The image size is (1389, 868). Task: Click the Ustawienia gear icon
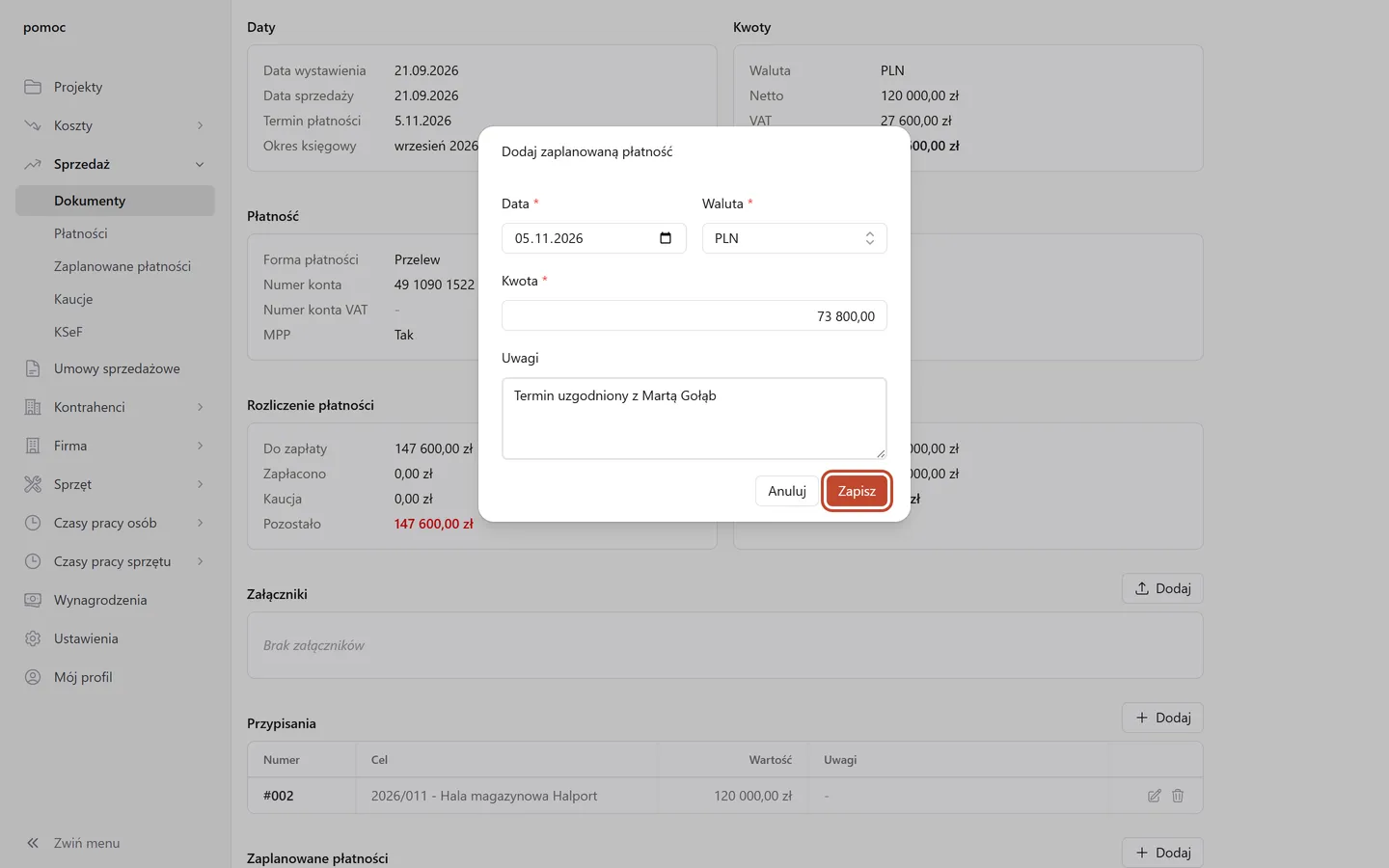pyautogui.click(x=33, y=638)
